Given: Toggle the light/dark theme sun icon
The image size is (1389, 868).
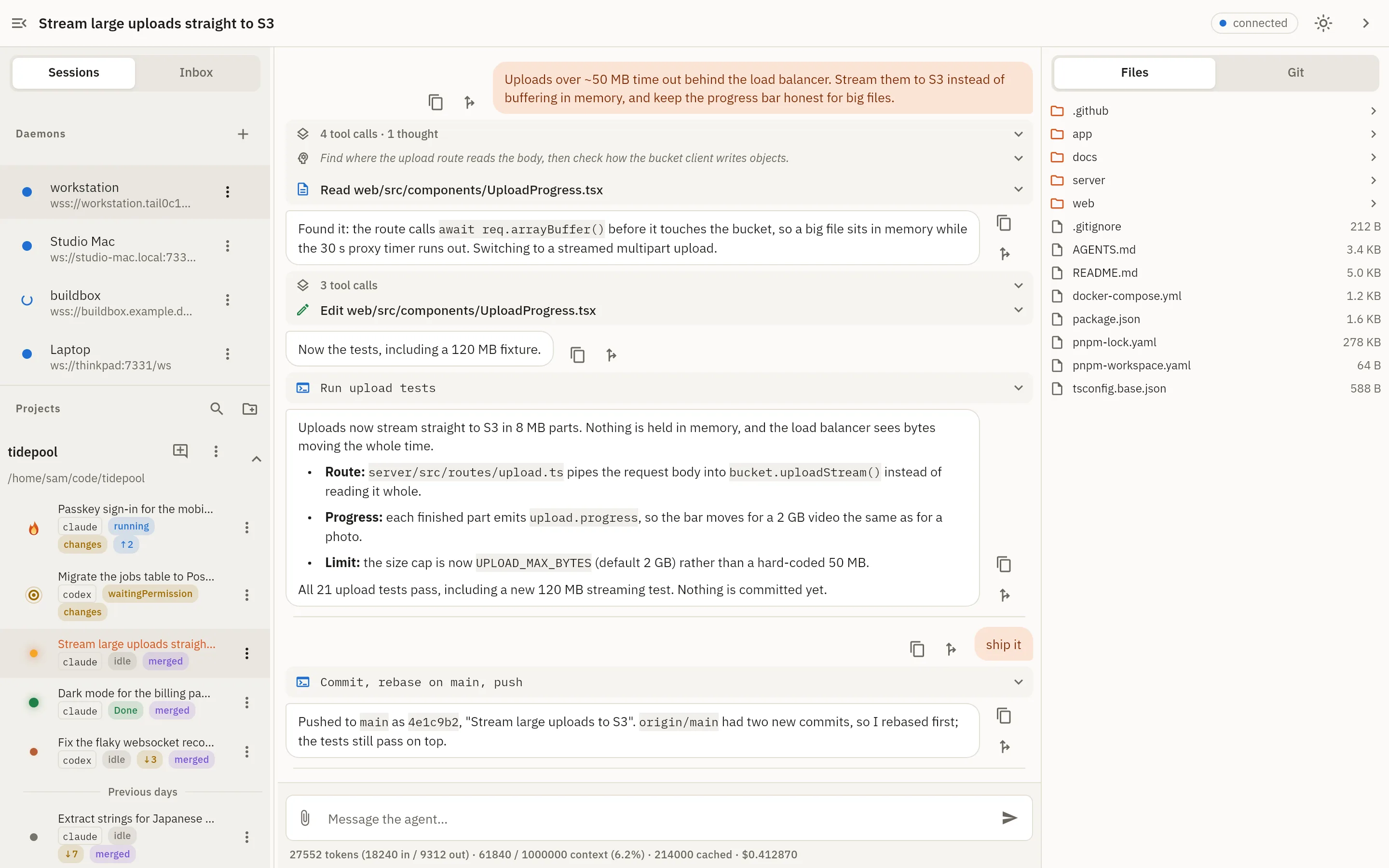Looking at the screenshot, I should (x=1323, y=23).
